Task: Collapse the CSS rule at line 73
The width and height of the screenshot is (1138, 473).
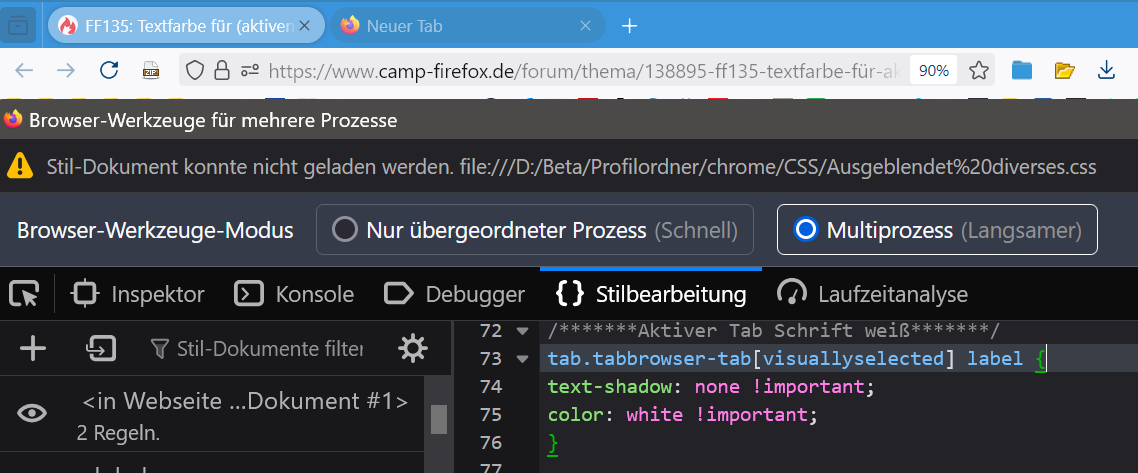Action: tap(521, 359)
